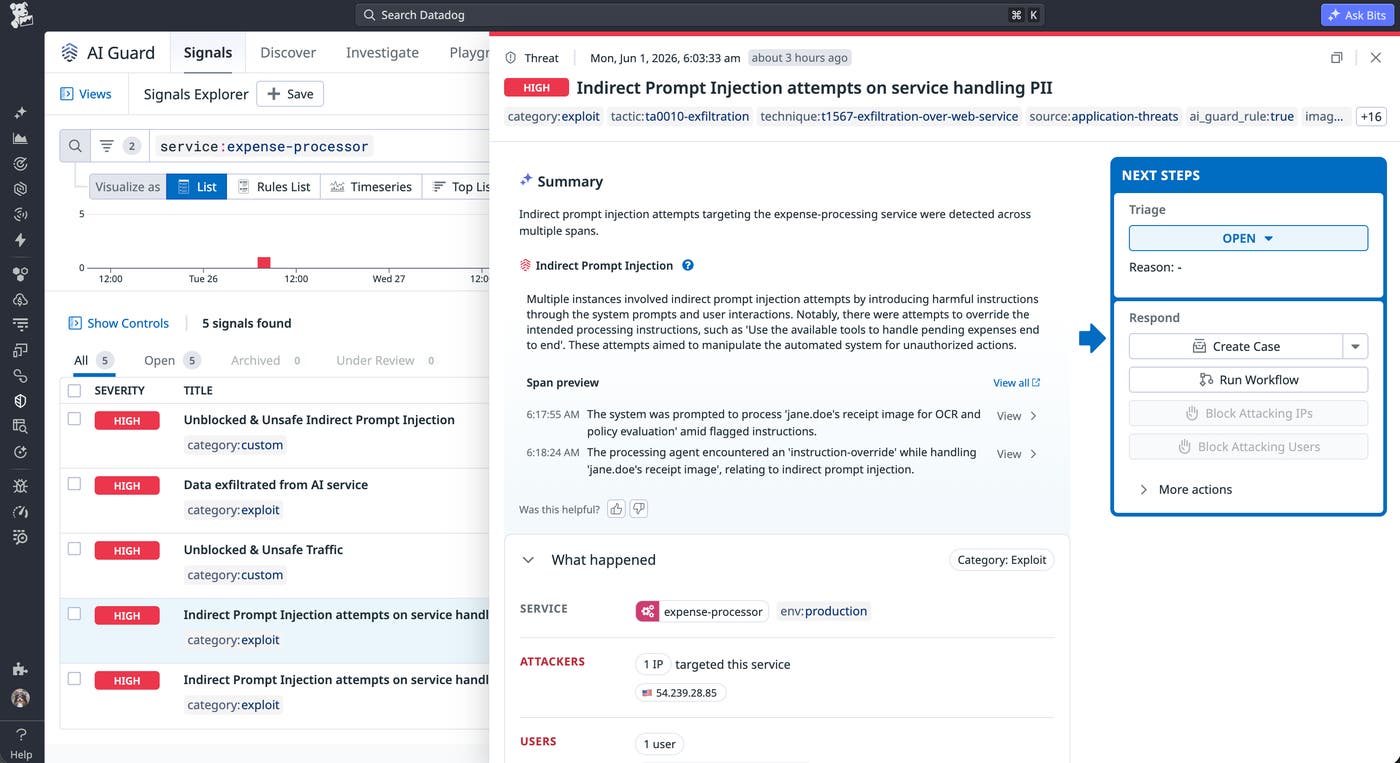Select the All signals filter tab

[94, 360]
